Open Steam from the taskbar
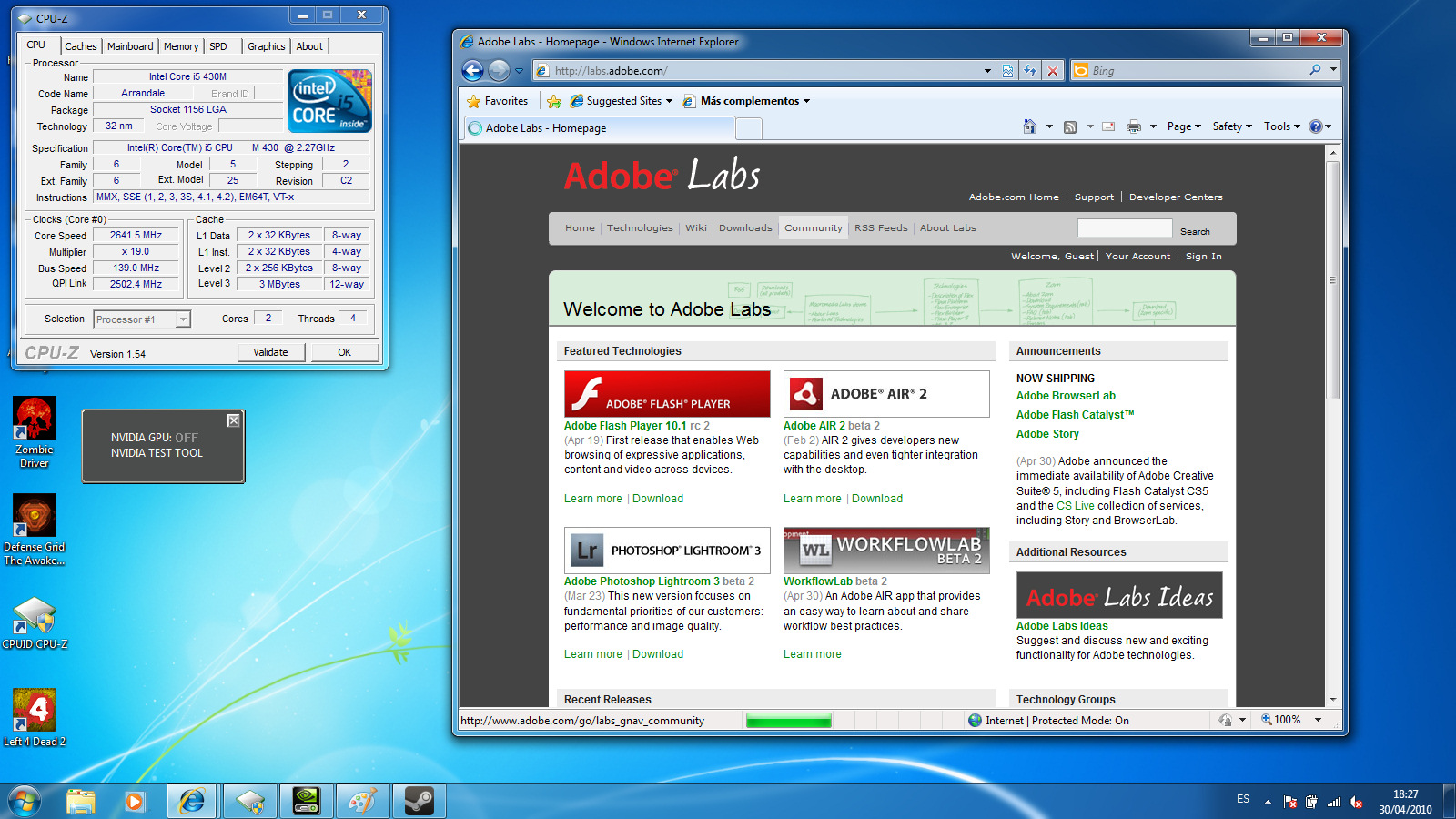This screenshot has width=1456, height=819. pyautogui.click(x=419, y=801)
